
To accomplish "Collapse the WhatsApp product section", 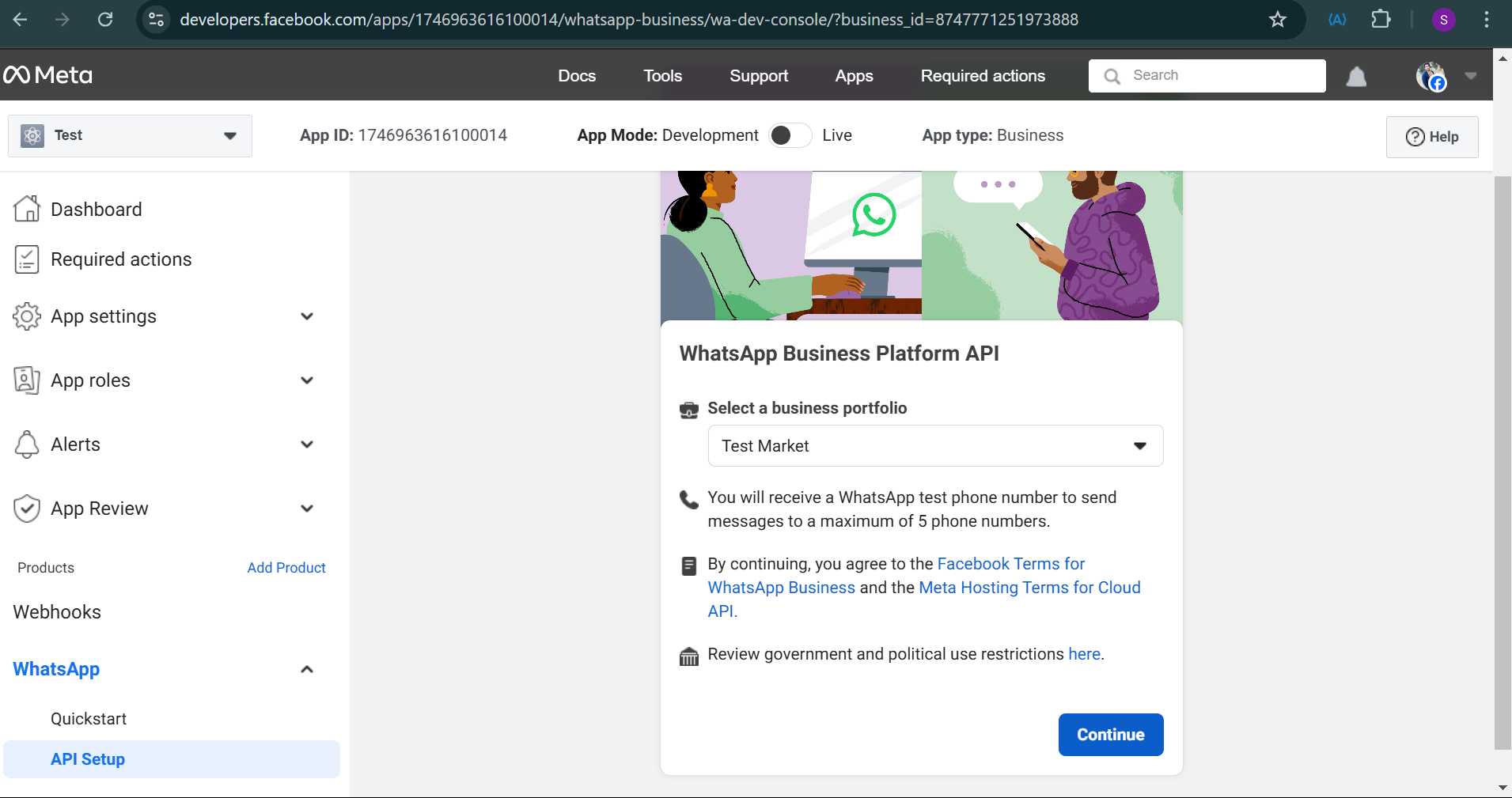I will point(305,669).
